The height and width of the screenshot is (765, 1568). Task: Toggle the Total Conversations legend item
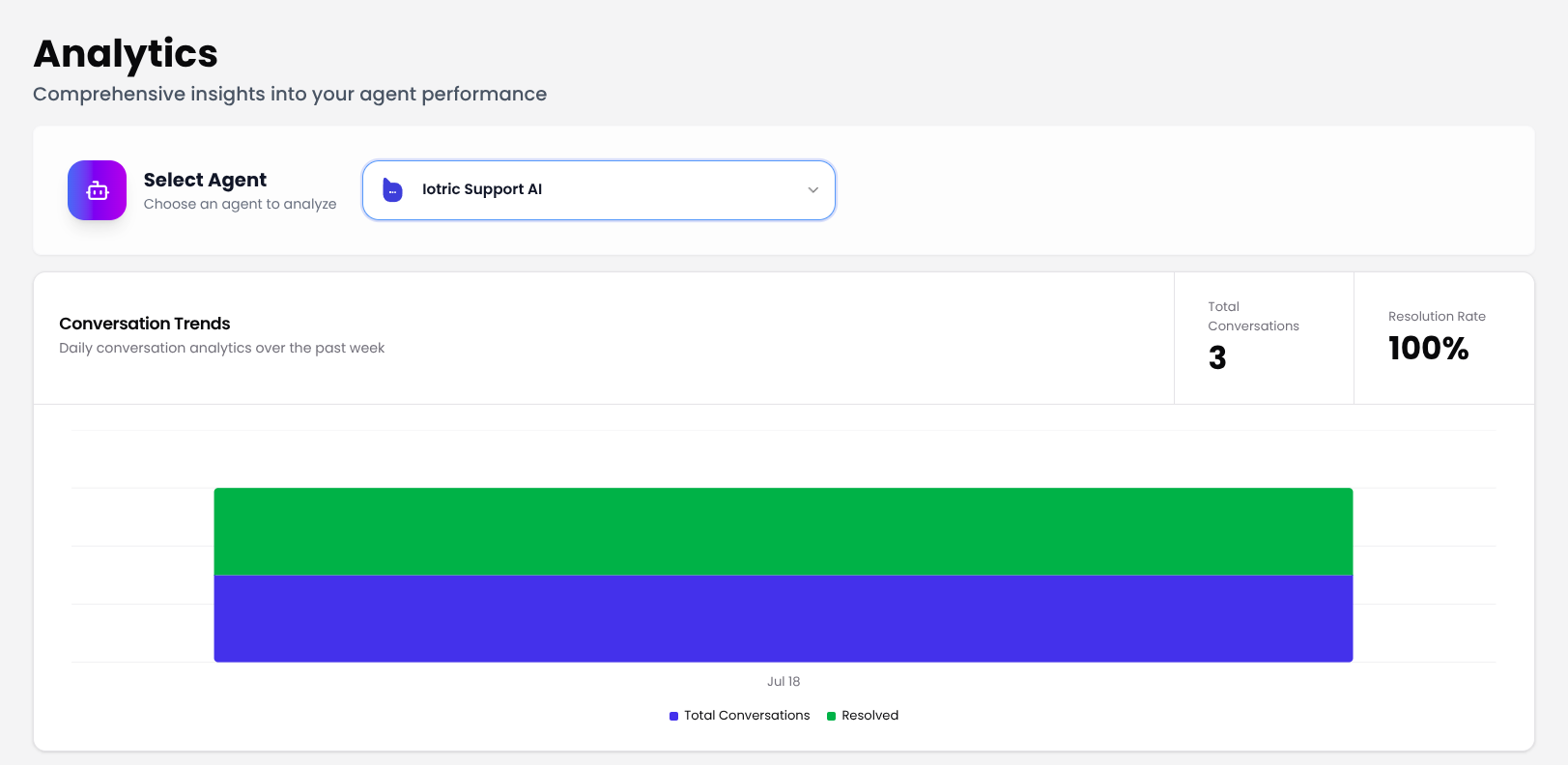click(x=740, y=716)
